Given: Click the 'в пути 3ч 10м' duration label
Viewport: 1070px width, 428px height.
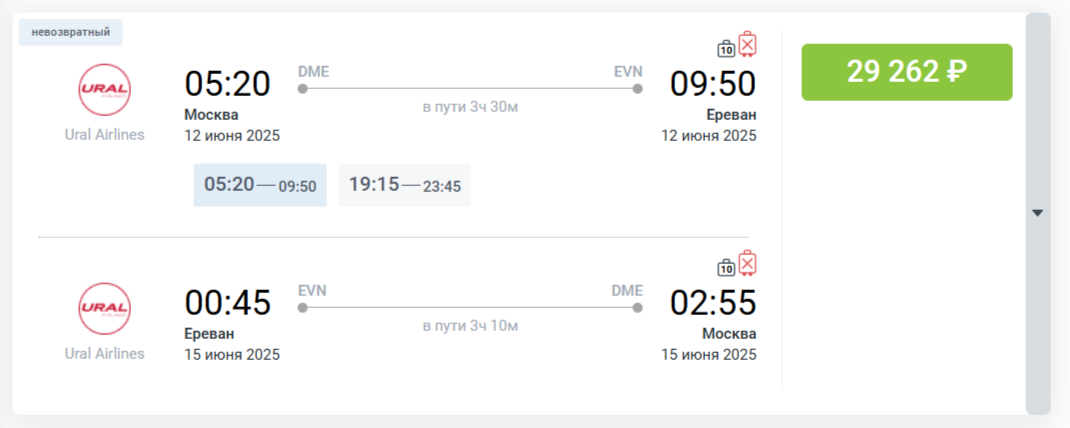Looking at the screenshot, I should tap(470, 325).
